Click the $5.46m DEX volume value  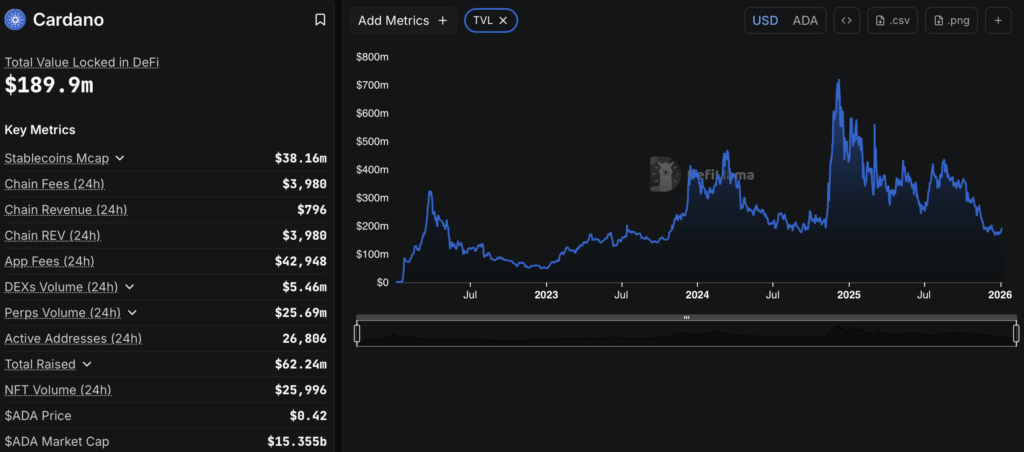(304, 287)
